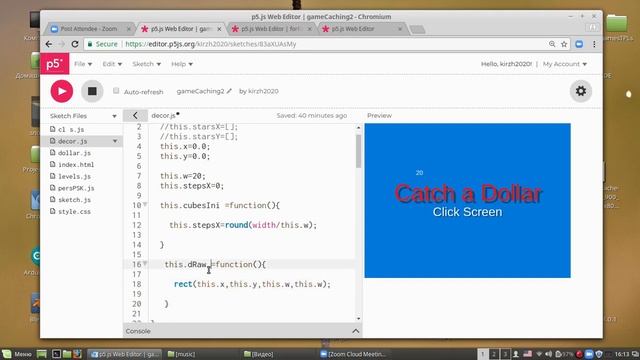
Task: Click taskbar clock 16:13
Action: click(622, 354)
